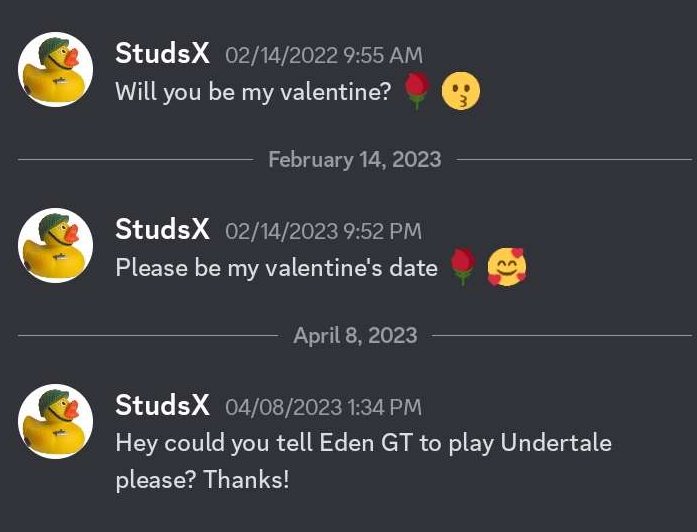Click the rose emoji after 'Will you be my valentine?'

[x=417, y=91]
